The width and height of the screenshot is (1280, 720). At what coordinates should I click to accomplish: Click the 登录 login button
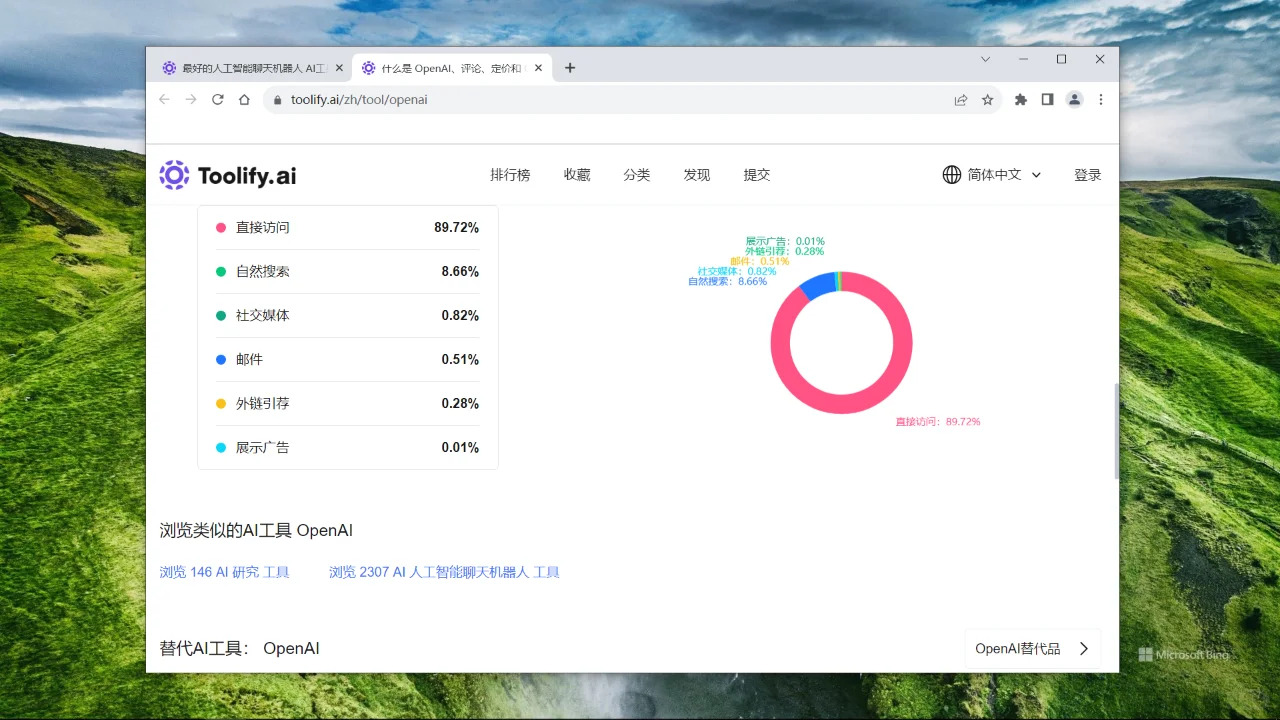click(x=1087, y=174)
